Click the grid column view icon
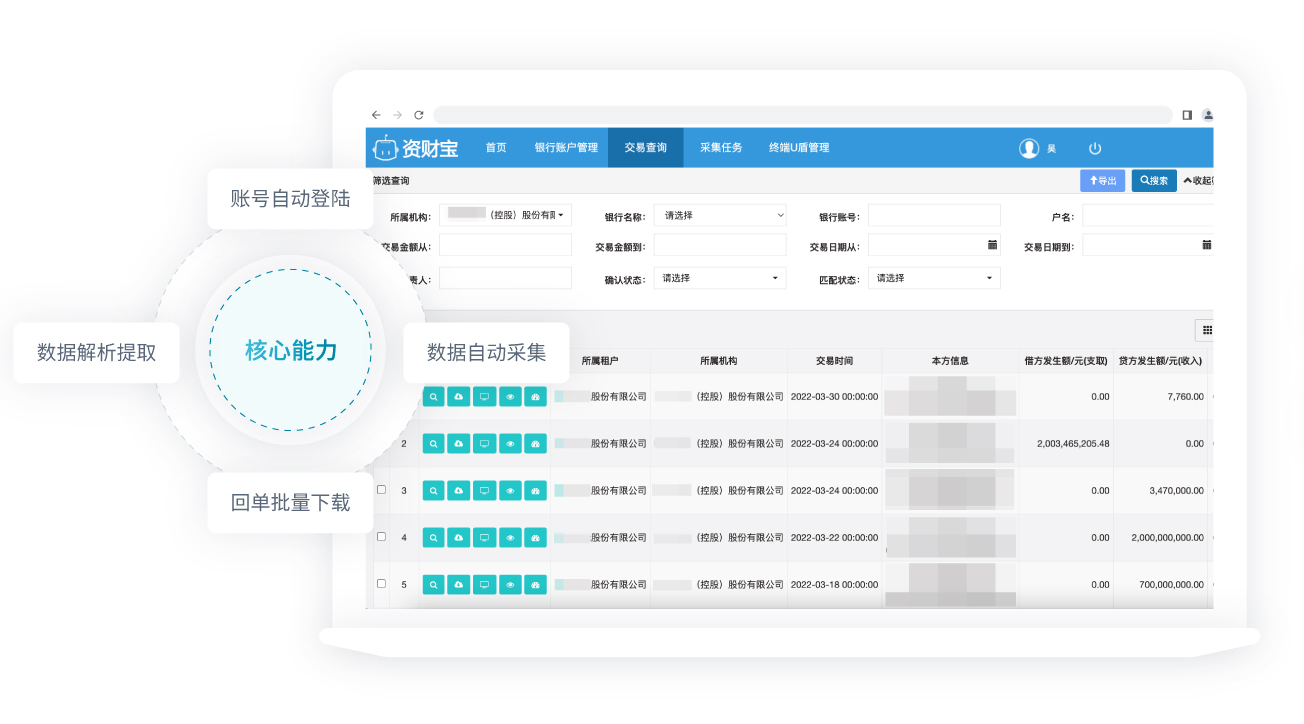This screenshot has height=724, width=1304. point(1207,330)
